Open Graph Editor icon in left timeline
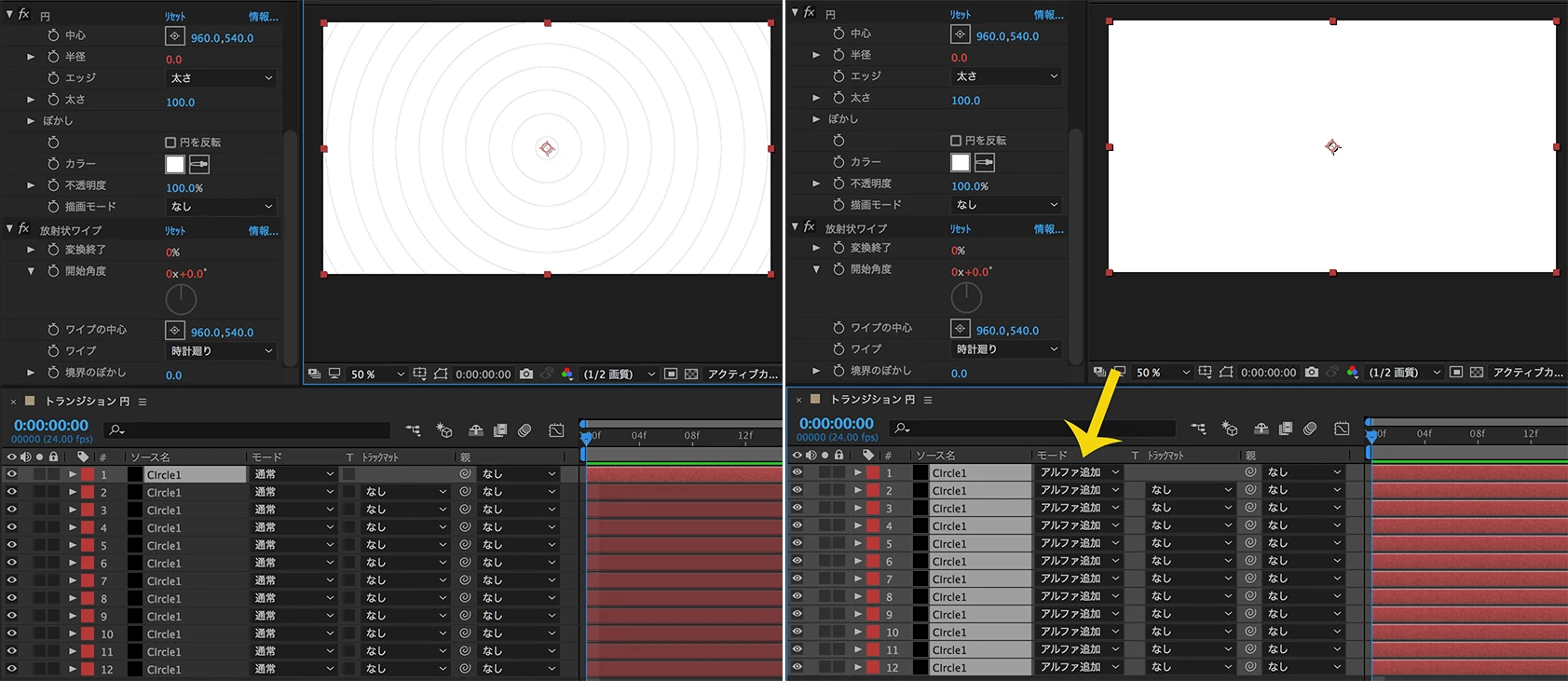1568x681 pixels. 556,430
